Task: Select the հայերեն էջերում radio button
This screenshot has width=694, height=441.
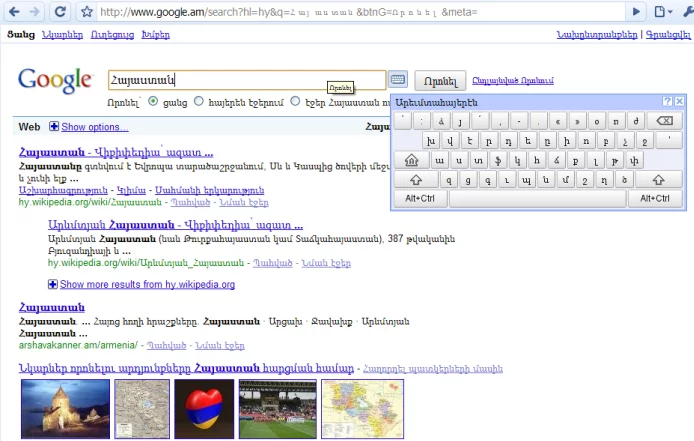Action: [199, 101]
